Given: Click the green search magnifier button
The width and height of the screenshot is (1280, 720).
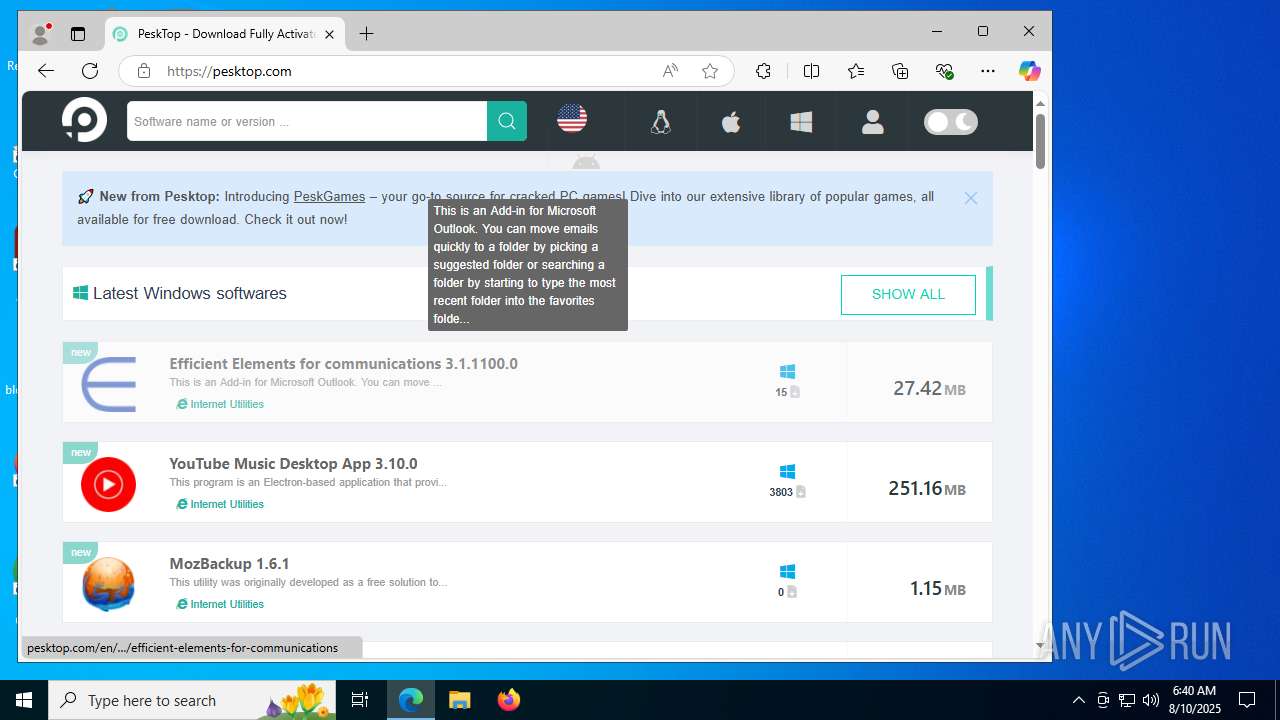Looking at the screenshot, I should pos(507,121).
